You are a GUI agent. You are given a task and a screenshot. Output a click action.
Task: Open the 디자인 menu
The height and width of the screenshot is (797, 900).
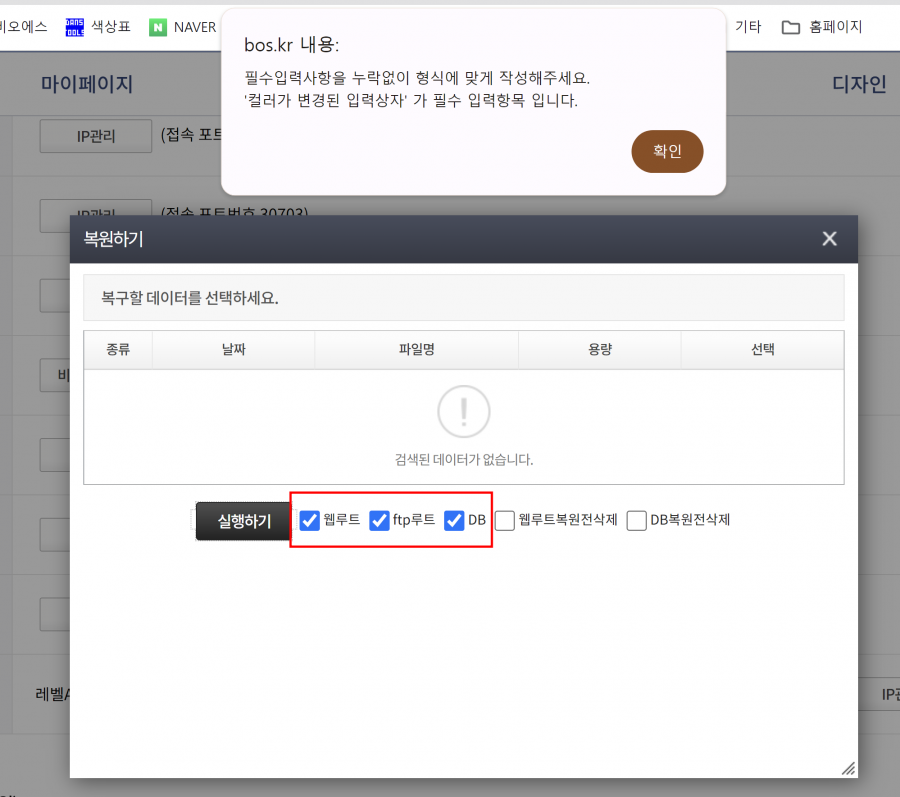point(858,85)
